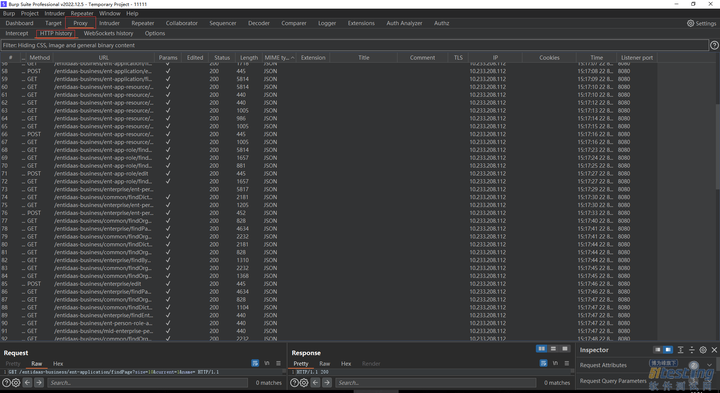Switch Inspector to the right layout toggle

tap(668, 350)
